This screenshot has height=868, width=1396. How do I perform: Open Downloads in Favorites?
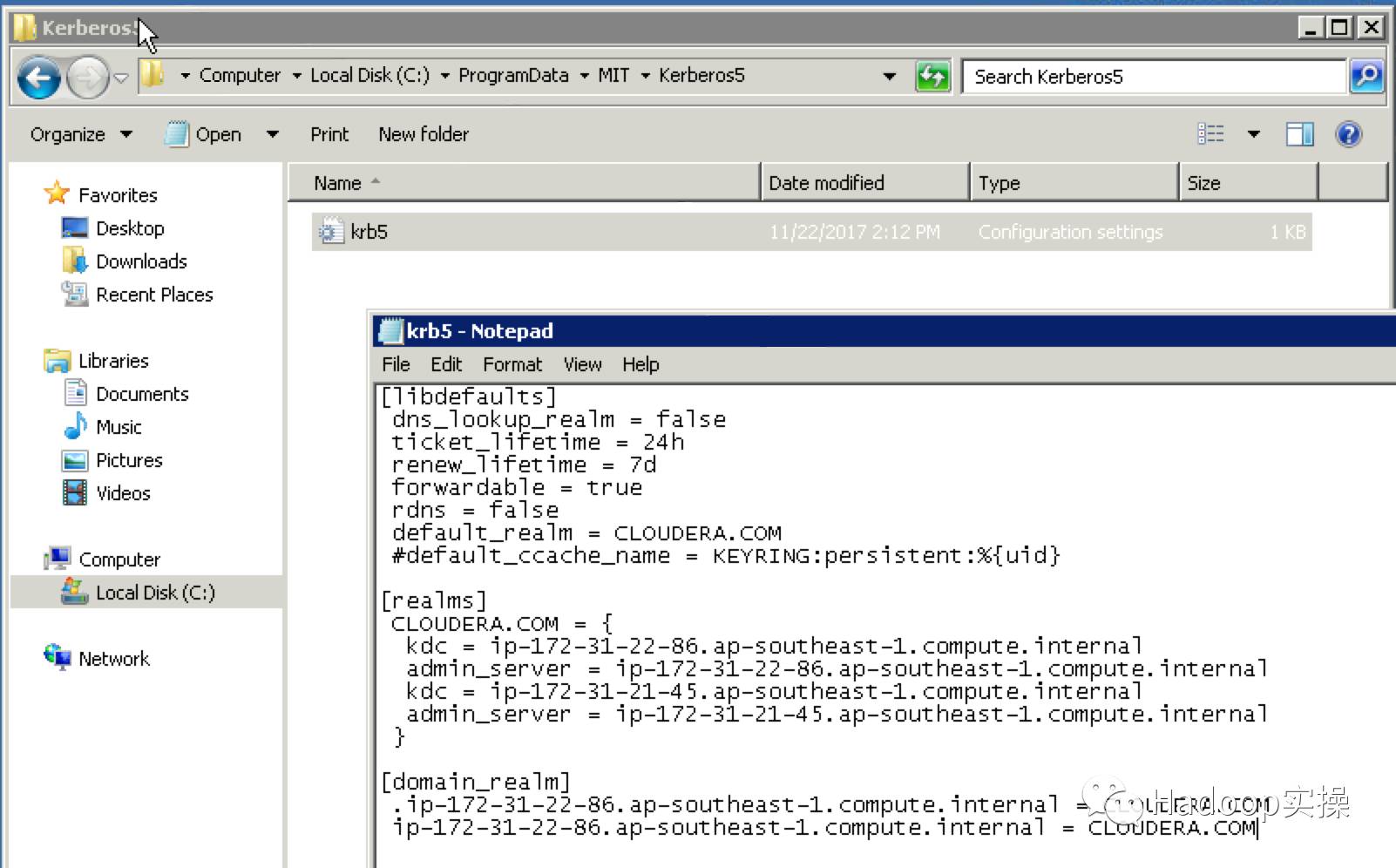(141, 261)
